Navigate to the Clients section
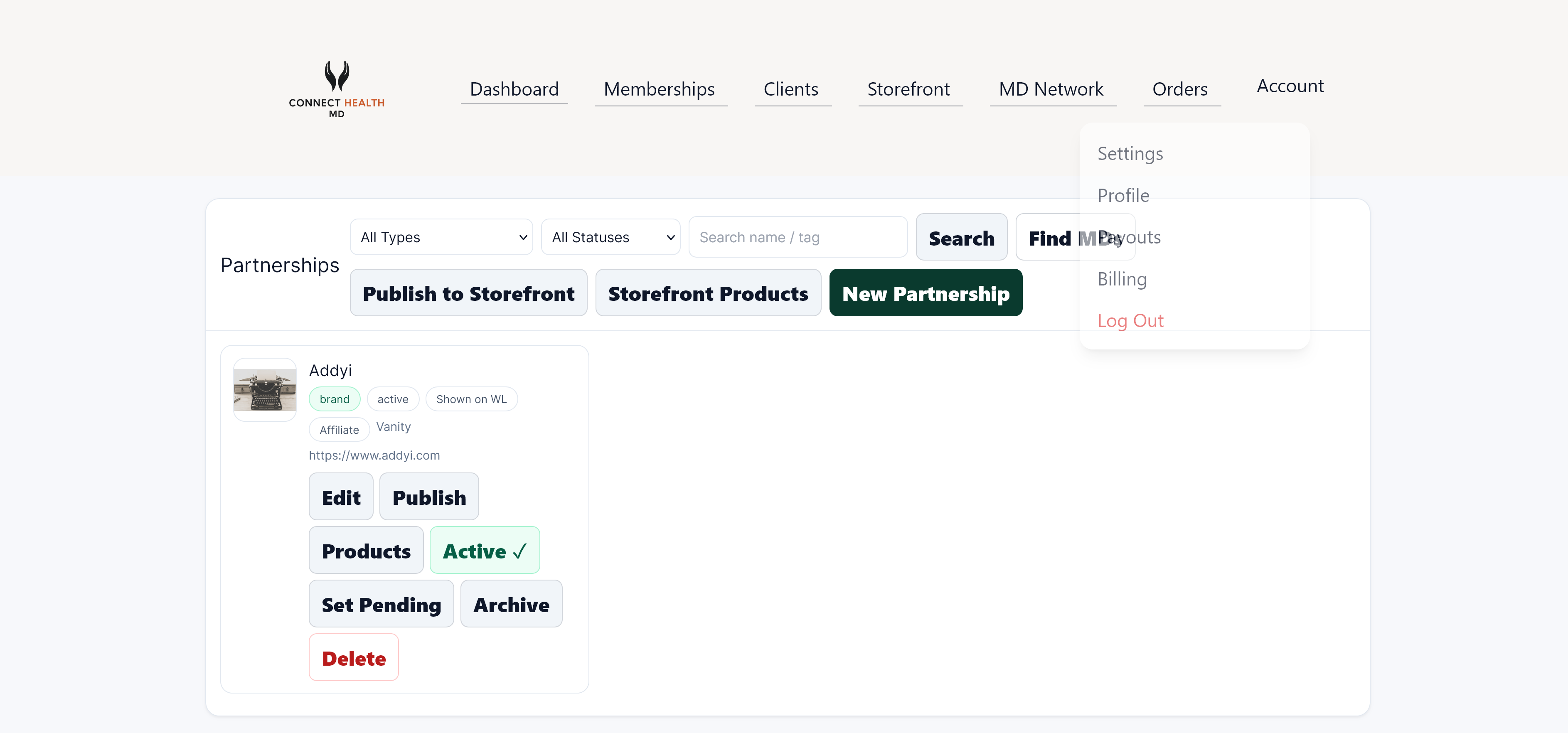The height and width of the screenshot is (733, 1568). [x=791, y=89]
